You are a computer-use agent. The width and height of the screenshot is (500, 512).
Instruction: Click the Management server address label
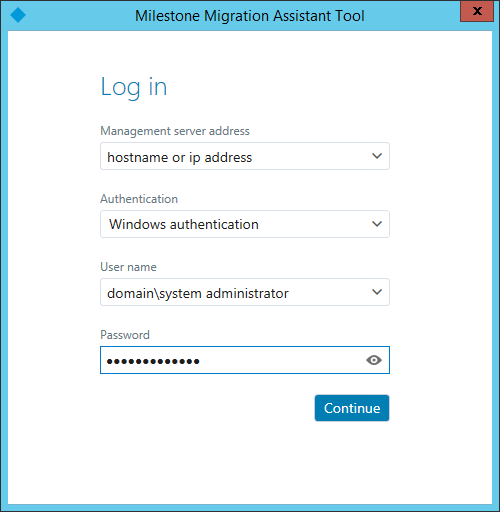(x=175, y=131)
